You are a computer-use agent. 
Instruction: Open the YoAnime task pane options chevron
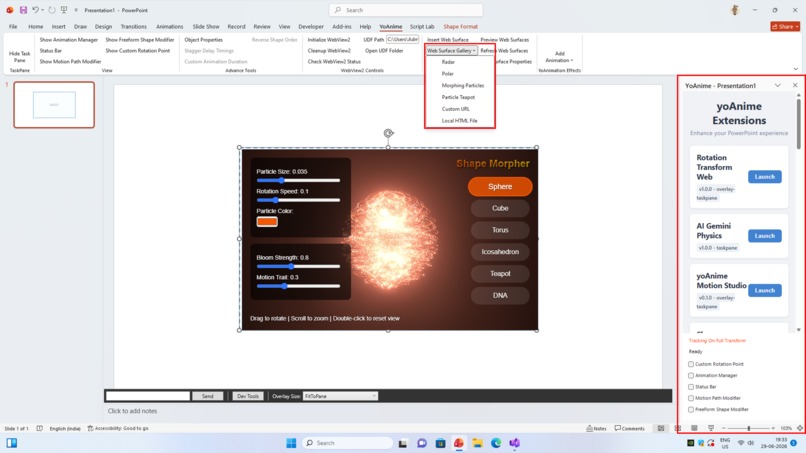(778, 85)
